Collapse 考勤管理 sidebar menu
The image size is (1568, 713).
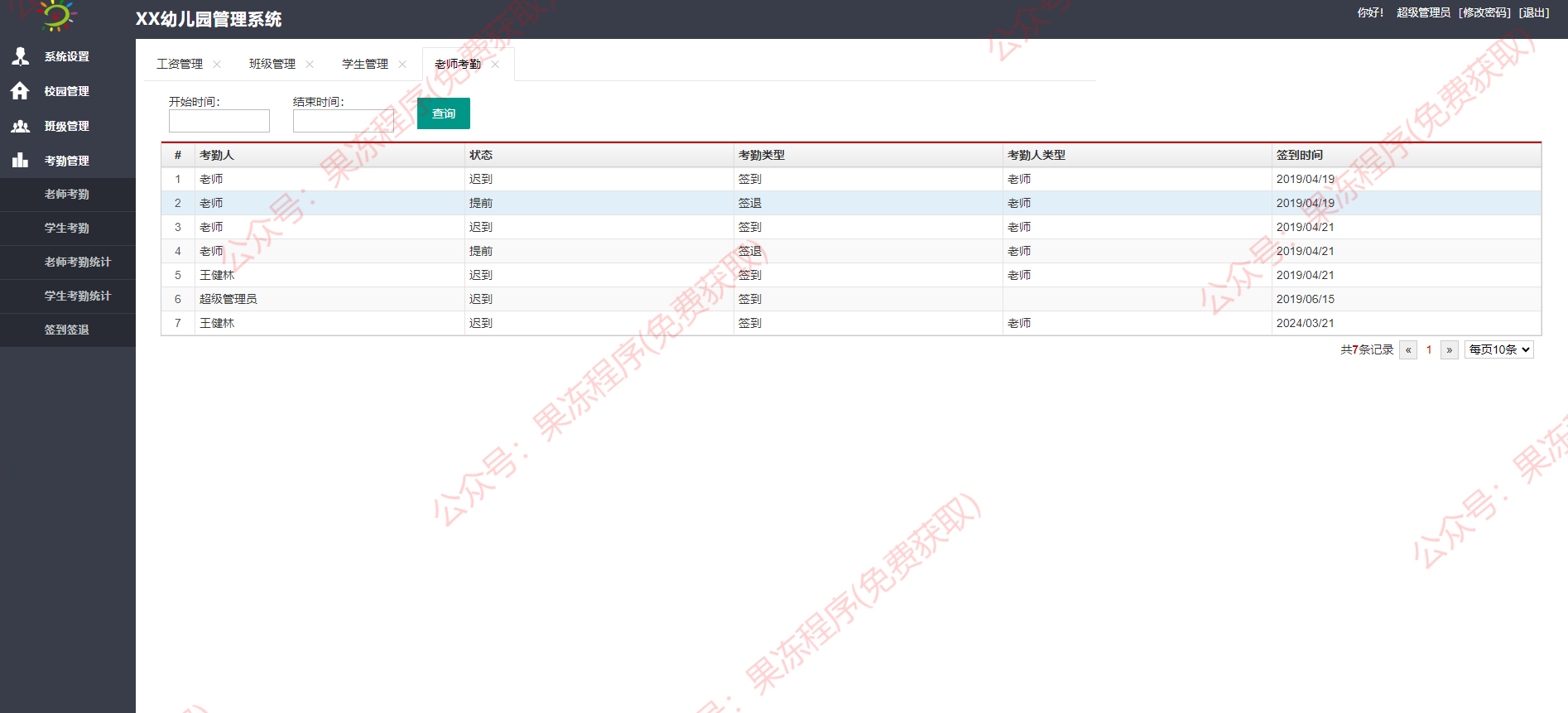[67, 161]
